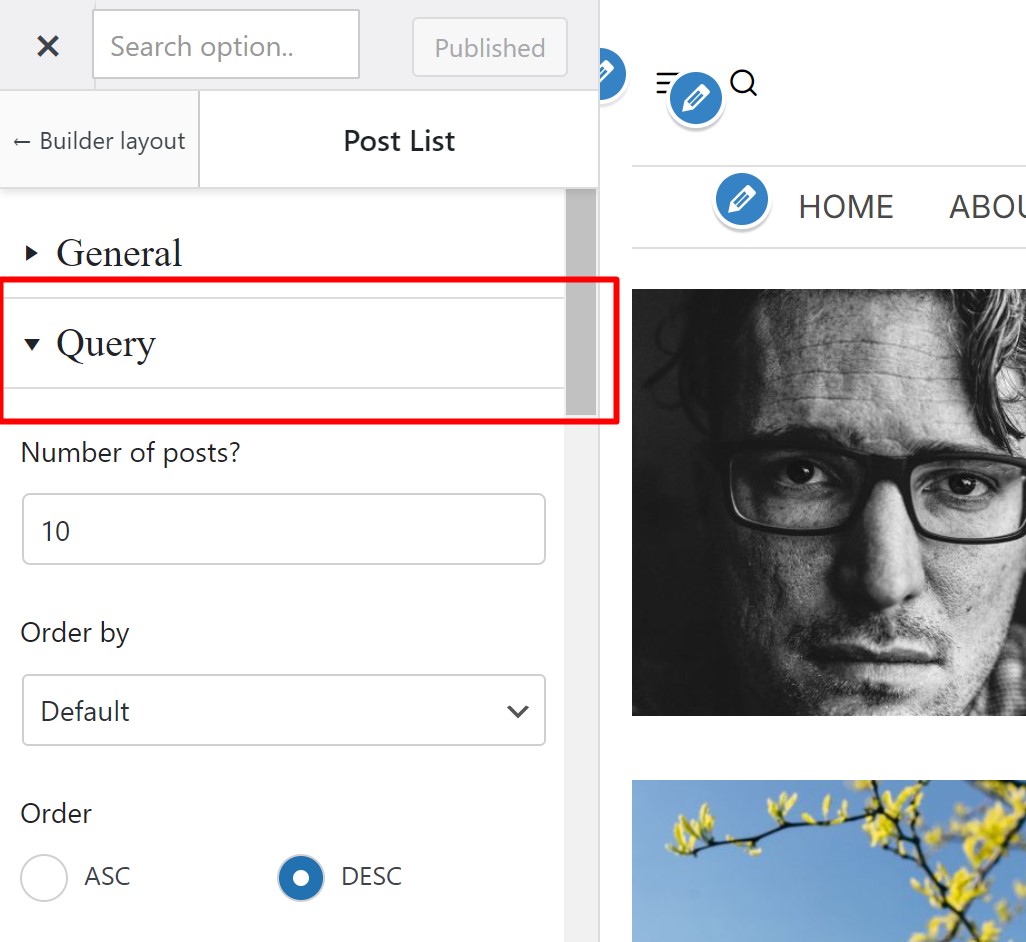Click the search magnifier icon in header
Image resolution: width=1026 pixels, height=942 pixels.
point(743,83)
